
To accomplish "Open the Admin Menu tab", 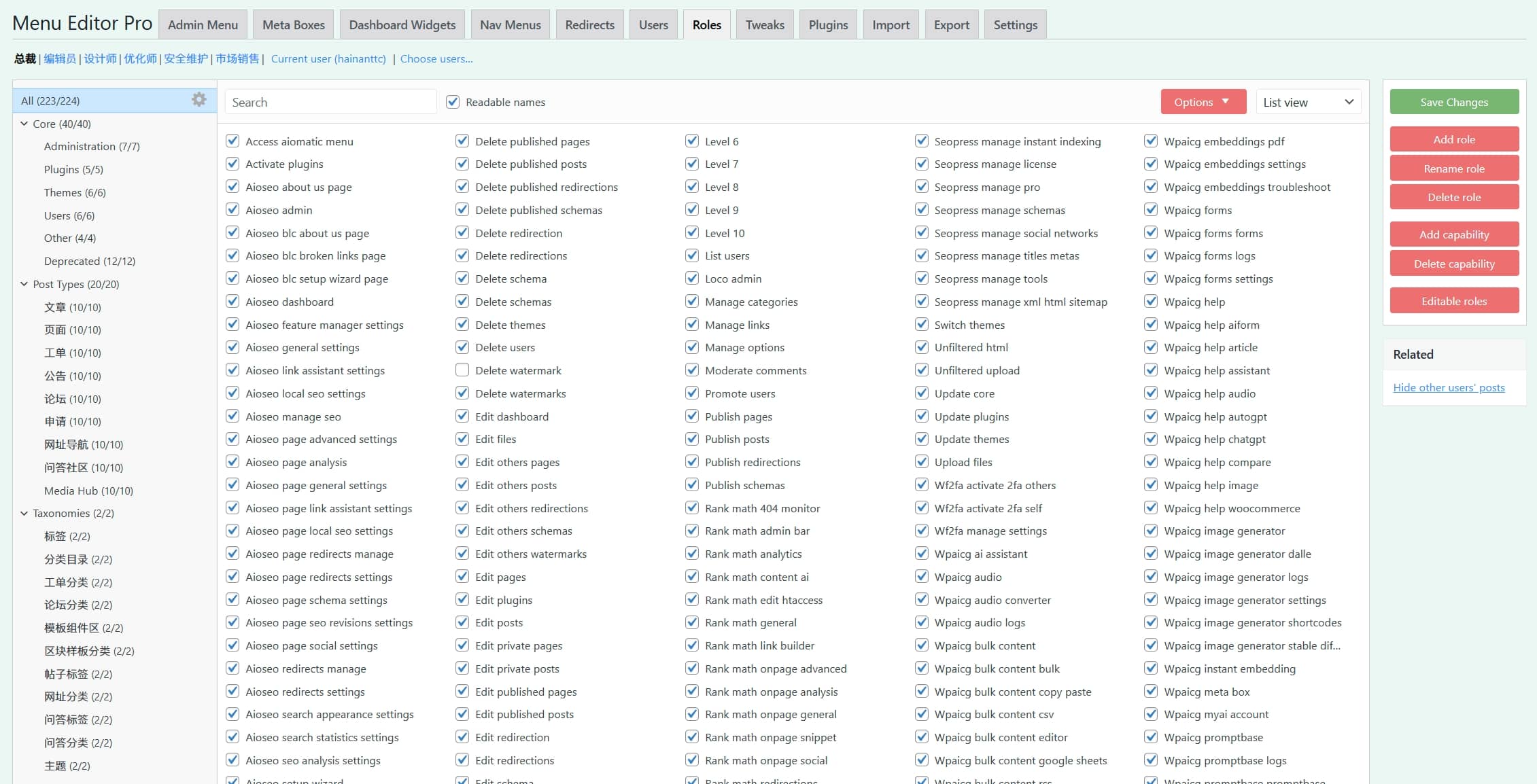I will click(x=203, y=25).
